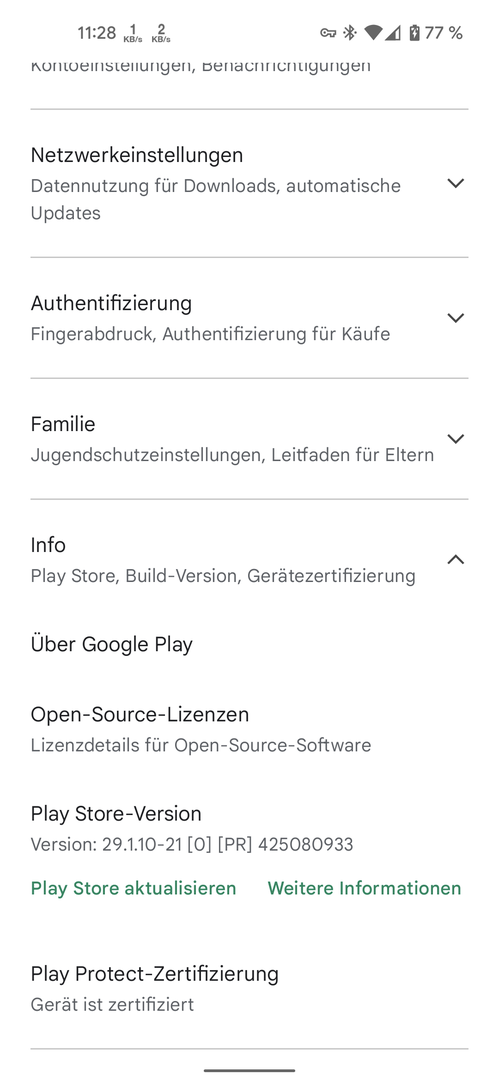The image size is (499, 1080).
Task: Collapse the Info section chevron
Action: pyautogui.click(x=456, y=559)
